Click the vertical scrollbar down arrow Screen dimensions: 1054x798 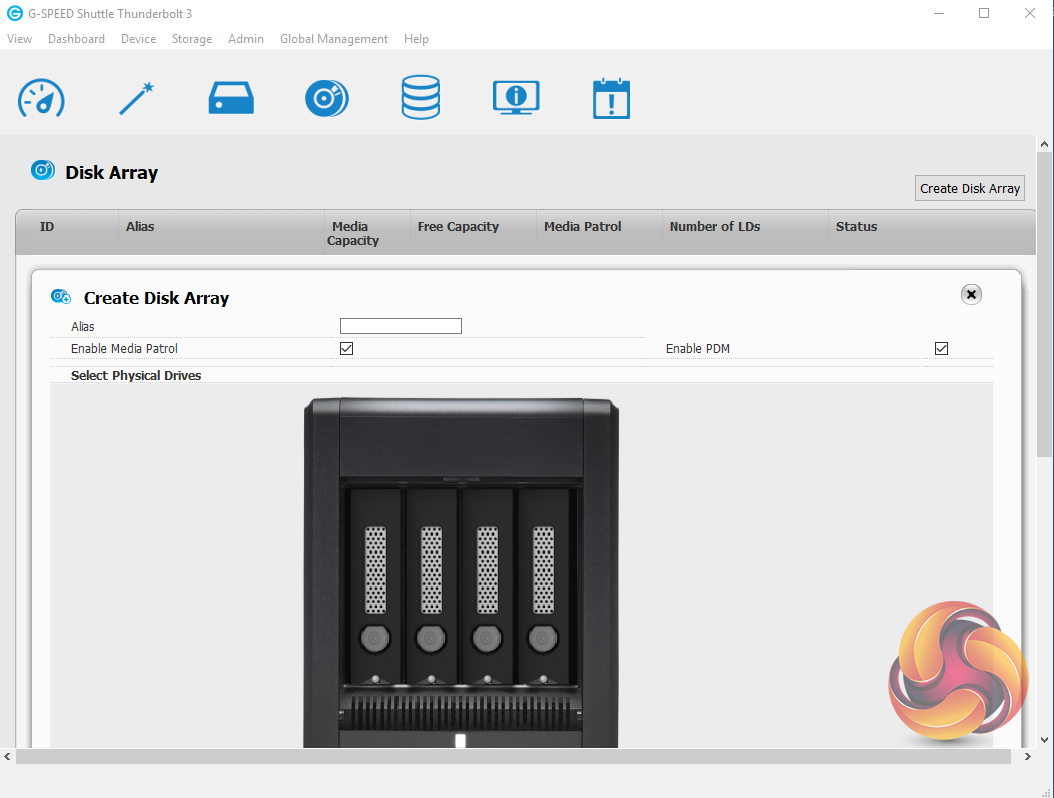[1044, 740]
